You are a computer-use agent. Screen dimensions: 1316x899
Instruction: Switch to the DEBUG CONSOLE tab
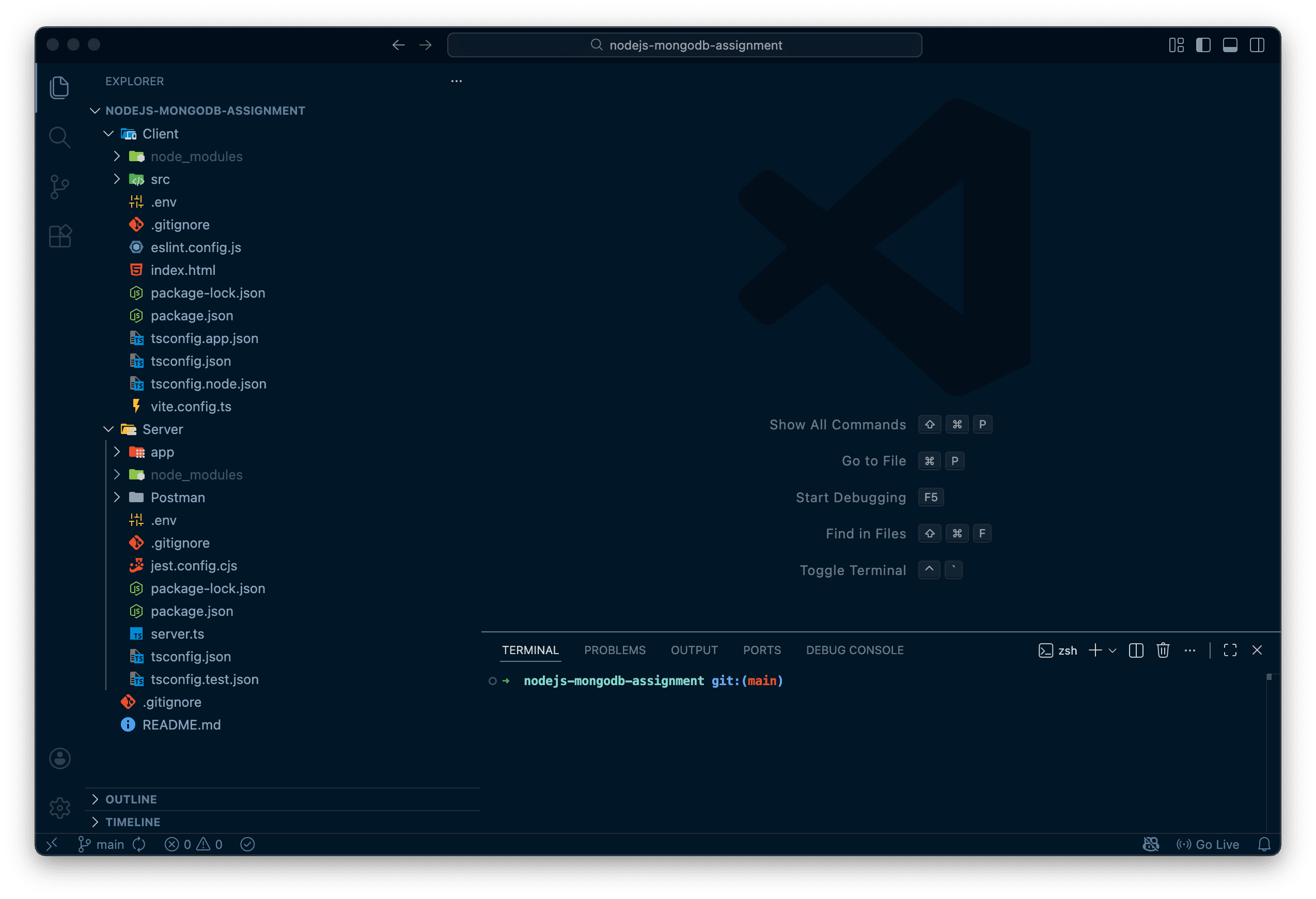[x=854, y=650]
